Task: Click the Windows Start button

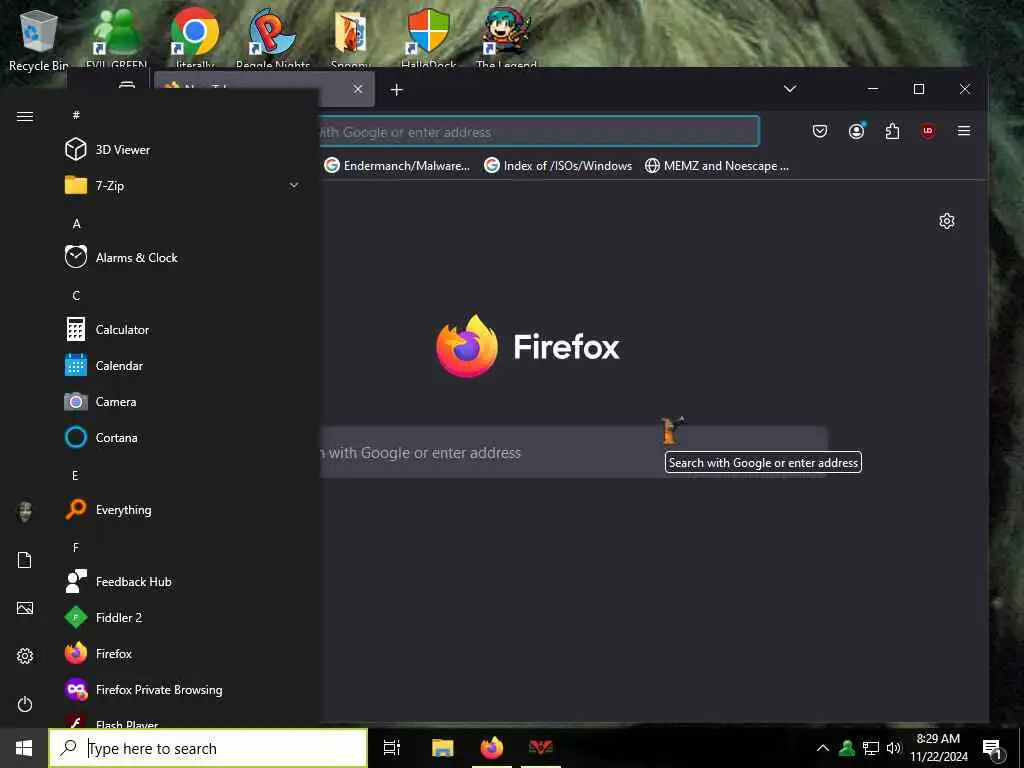Action: point(24,748)
